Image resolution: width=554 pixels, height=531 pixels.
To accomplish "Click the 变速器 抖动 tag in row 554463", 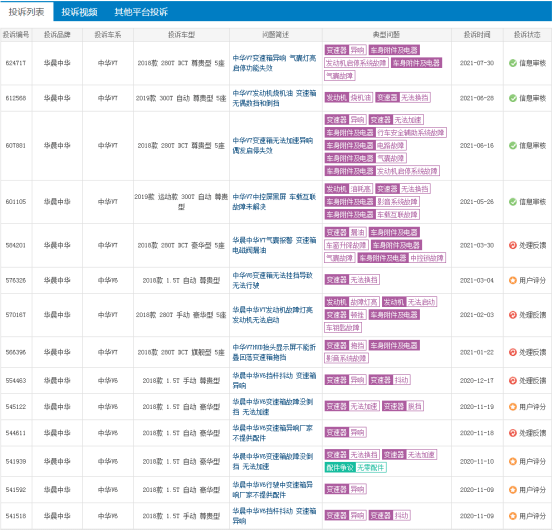I will coord(389,380).
